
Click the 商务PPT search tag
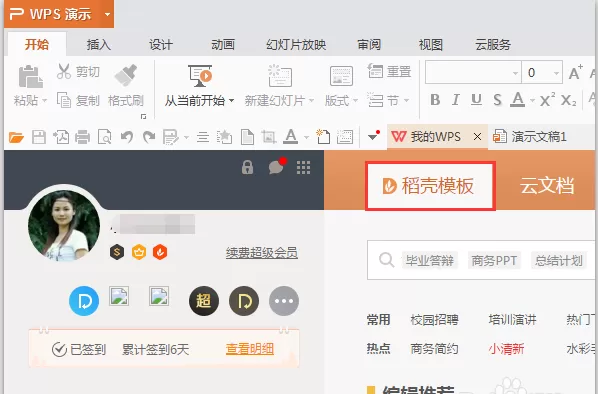pyautogui.click(x=494, y=261)
